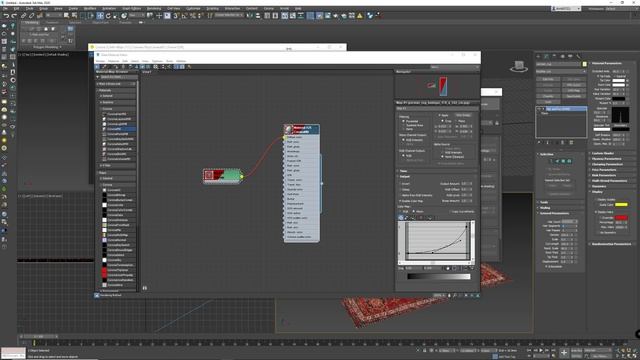Viewport: 640px width, 360px height.
Task: Click the Redo arrow in main toolbar
Action: (x=14, y=16)
